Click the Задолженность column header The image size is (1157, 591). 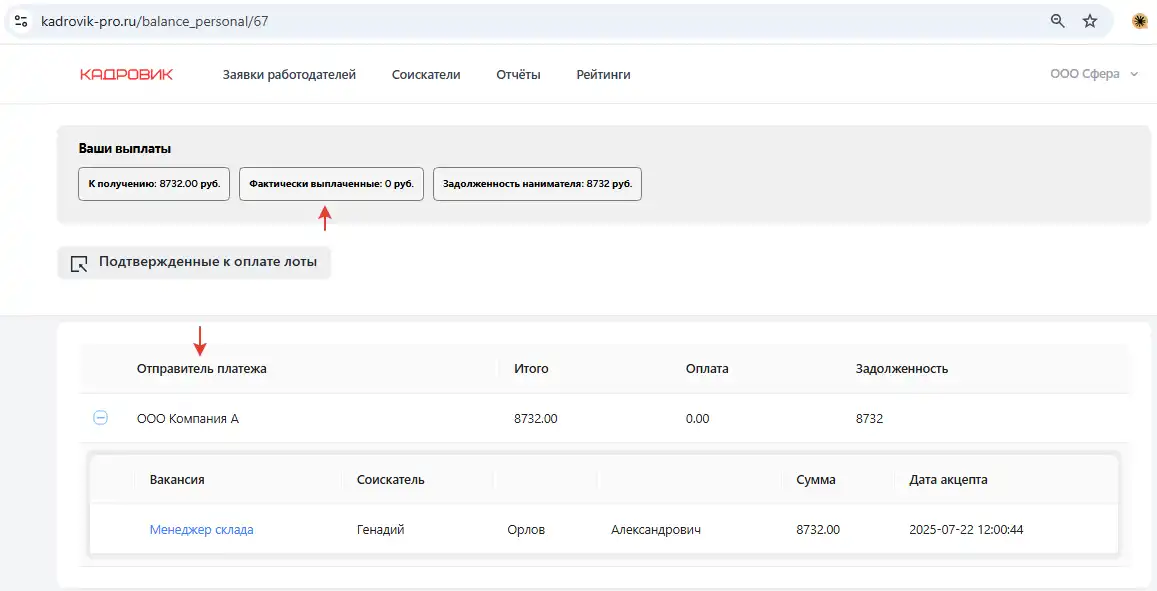pos(901,368)
